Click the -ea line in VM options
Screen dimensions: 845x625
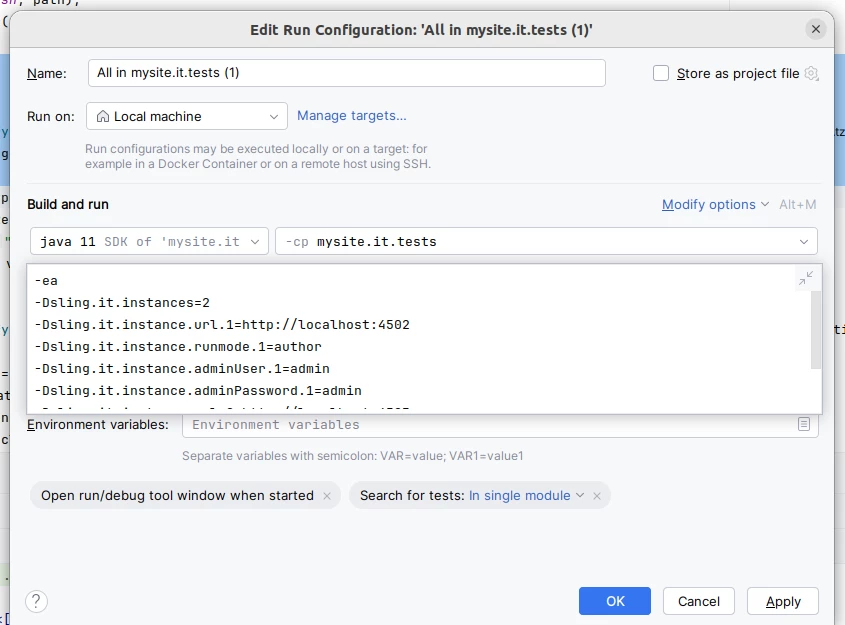coord(46,281)
